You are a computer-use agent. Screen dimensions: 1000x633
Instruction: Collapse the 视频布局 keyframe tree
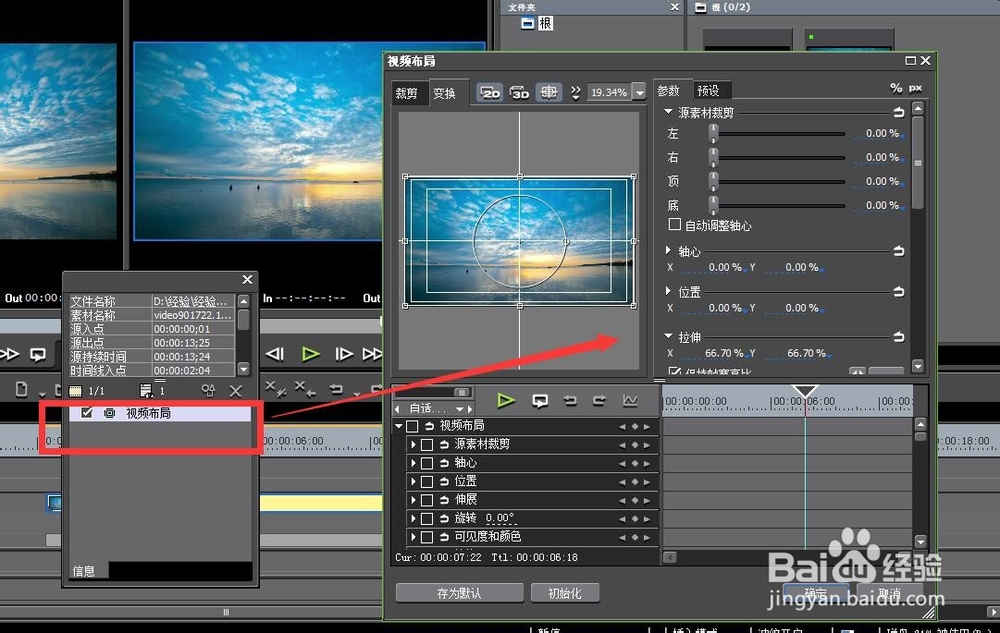tap(399, 426)
